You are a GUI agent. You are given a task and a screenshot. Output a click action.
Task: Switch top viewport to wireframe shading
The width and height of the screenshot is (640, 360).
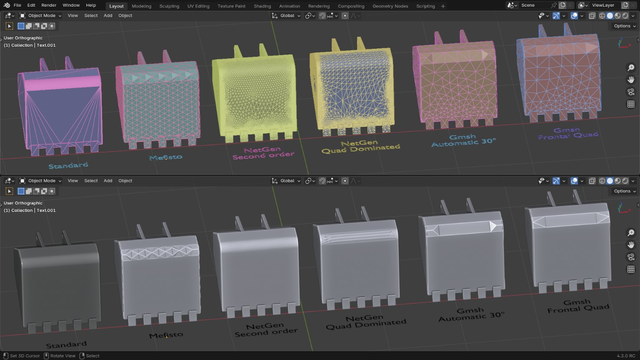(x=602, y=16)
